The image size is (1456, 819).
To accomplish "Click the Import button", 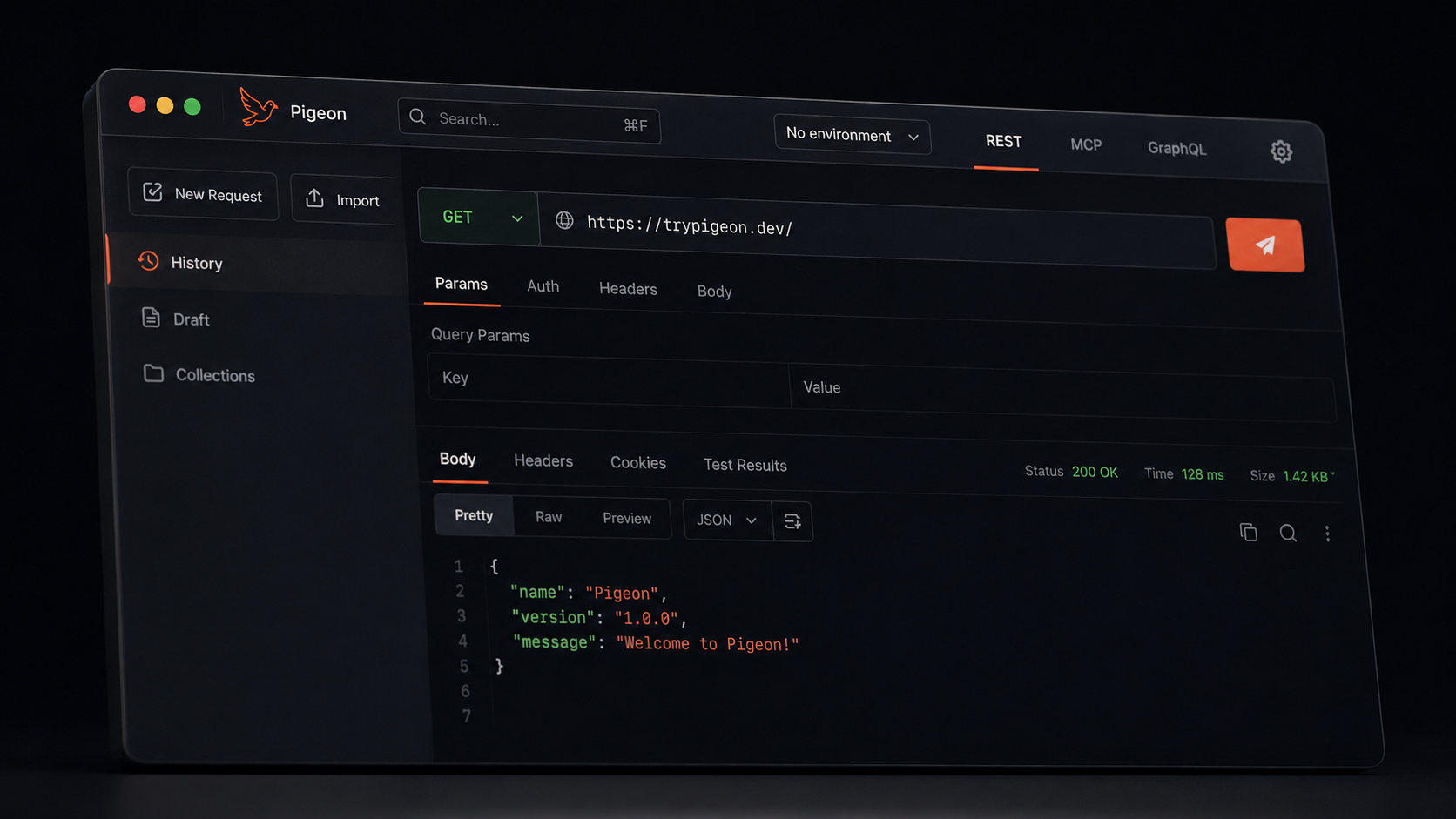I will pos(343,199).
